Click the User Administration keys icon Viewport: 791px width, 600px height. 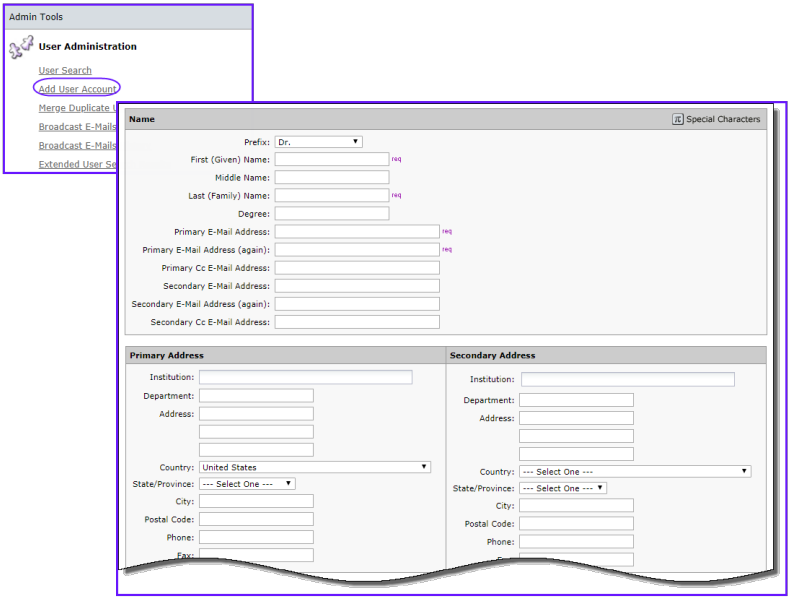coord(21,47)
